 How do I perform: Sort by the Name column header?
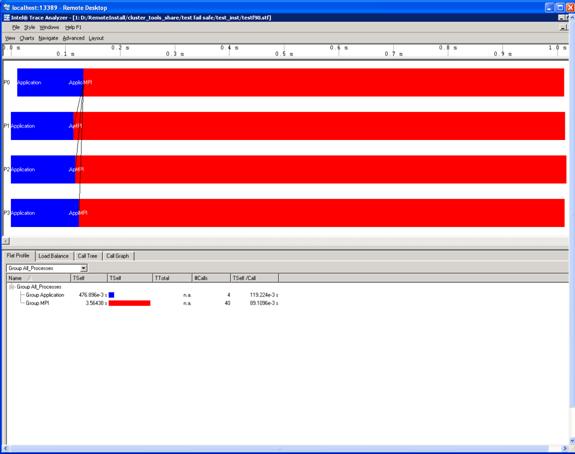coord(38,278)
